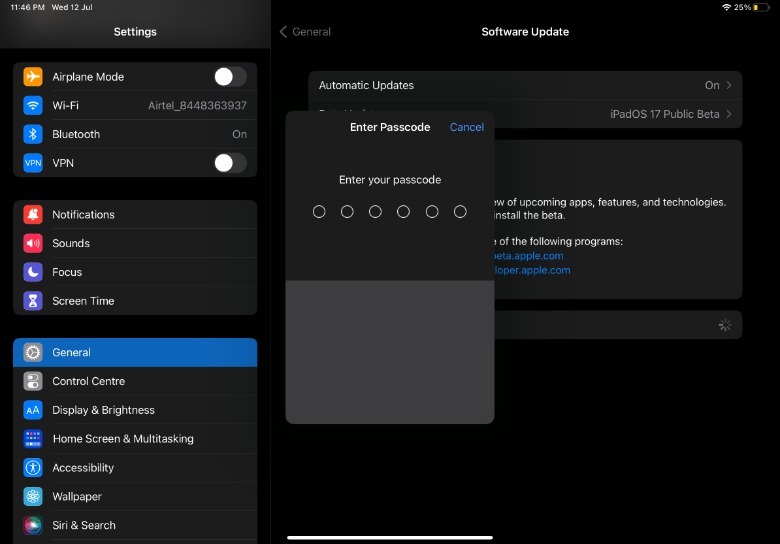Open iPadOS 17 Public Beta chevron
This screenshot has height=544, width=780.
click(x=729, y=114)
